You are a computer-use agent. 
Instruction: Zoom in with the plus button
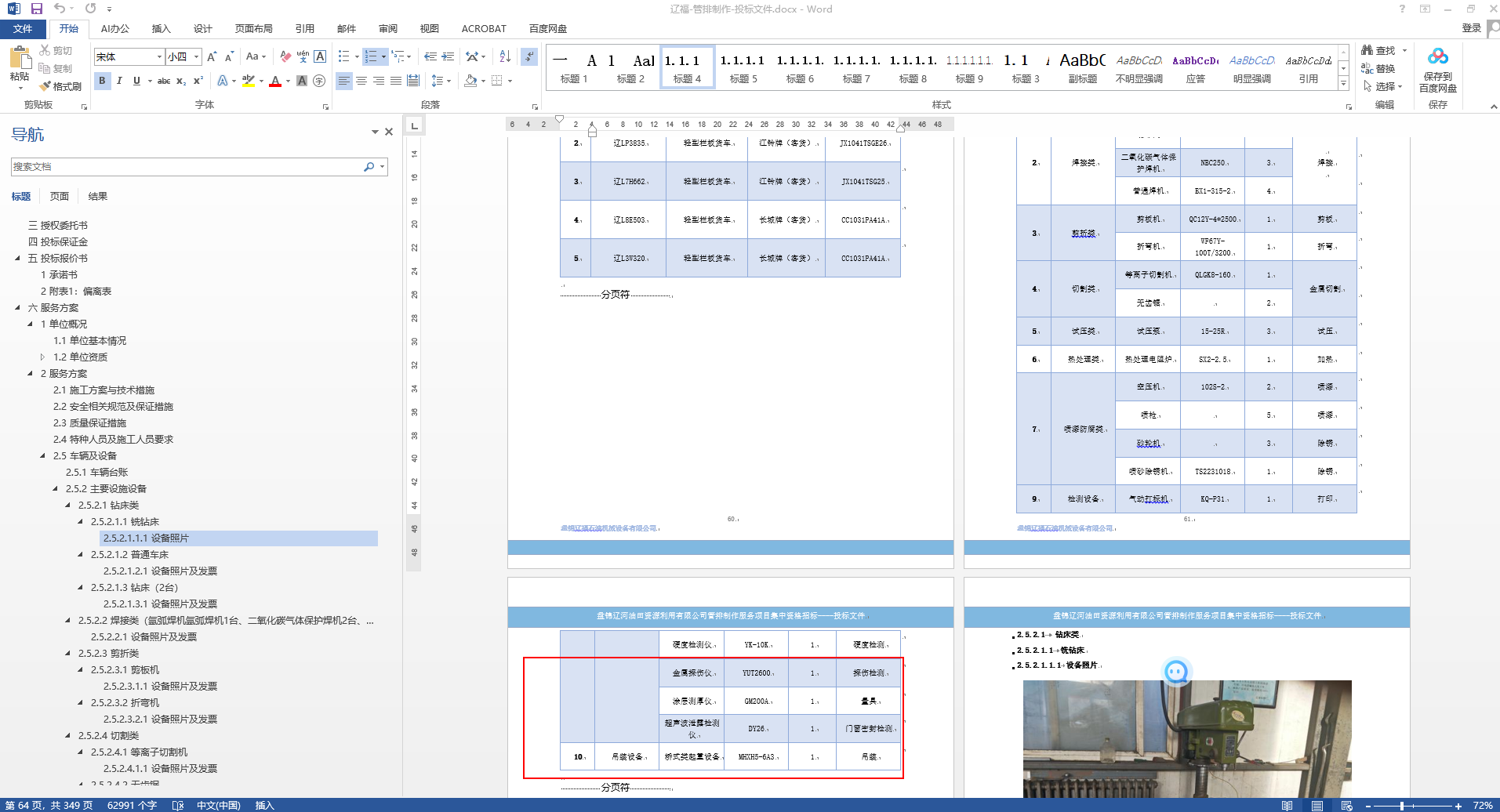coord(1458,806)
